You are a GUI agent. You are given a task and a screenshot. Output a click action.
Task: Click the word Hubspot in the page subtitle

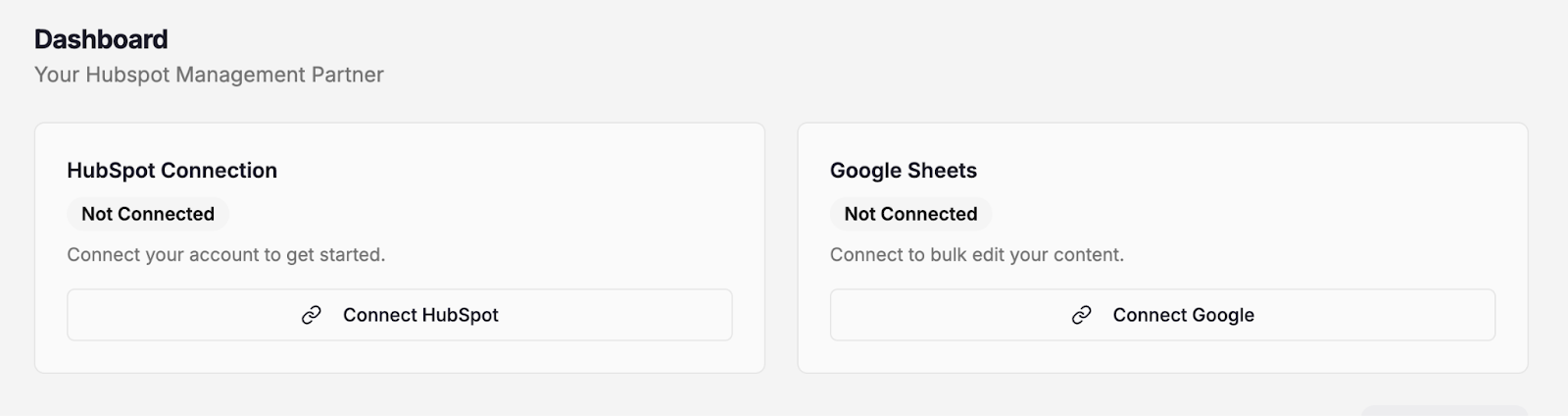point(127,75)
